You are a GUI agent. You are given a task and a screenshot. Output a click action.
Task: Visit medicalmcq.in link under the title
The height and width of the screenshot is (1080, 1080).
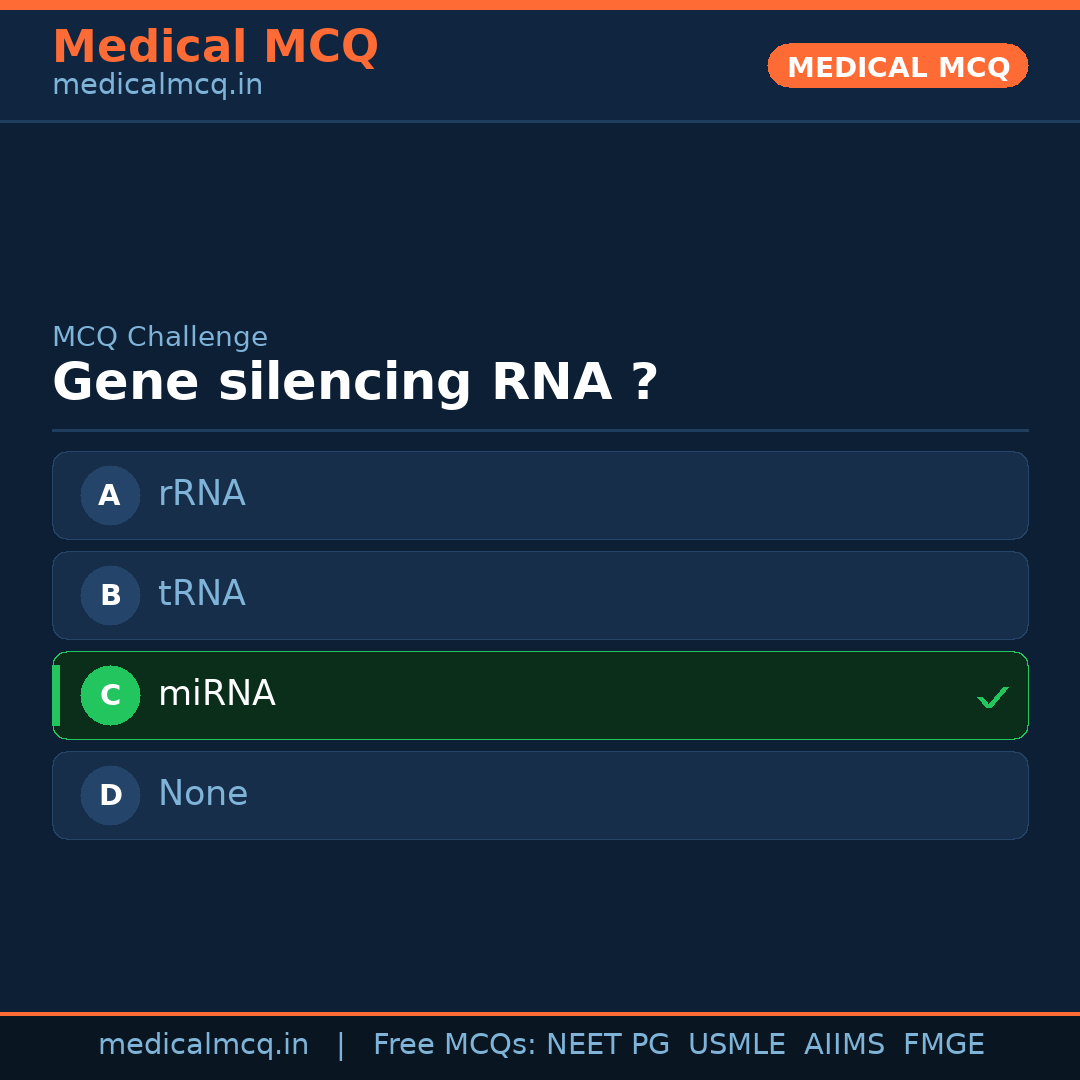(x=157, y=85)
